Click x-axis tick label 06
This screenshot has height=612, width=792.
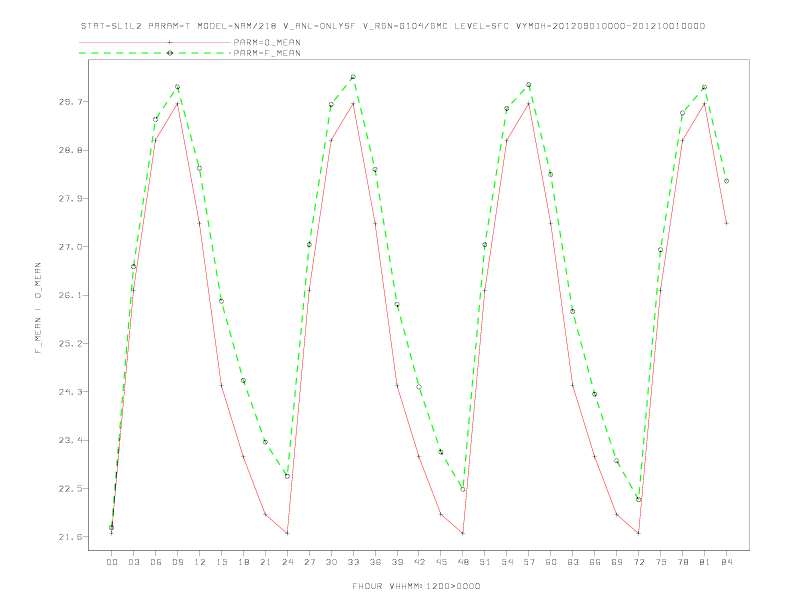tap(156, 562)
